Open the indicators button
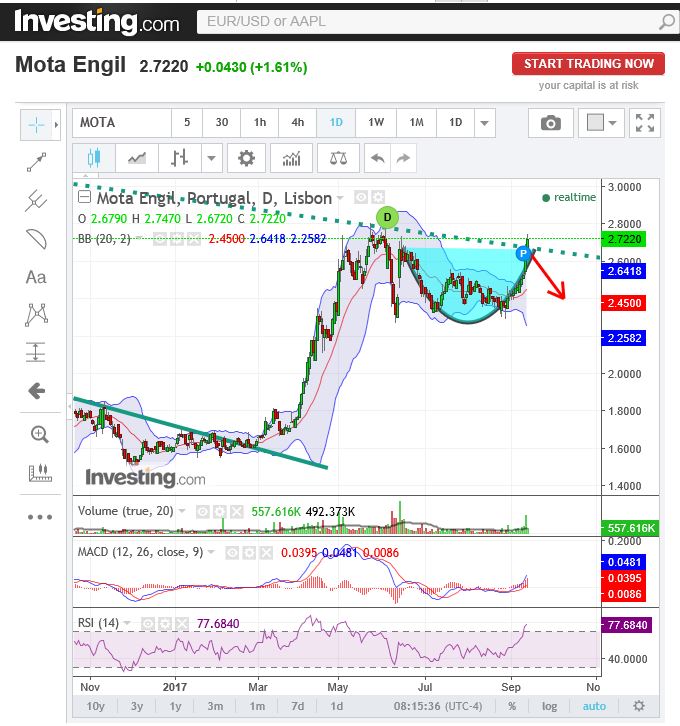Viewport: 680px width, 726px height. [291, 158]
